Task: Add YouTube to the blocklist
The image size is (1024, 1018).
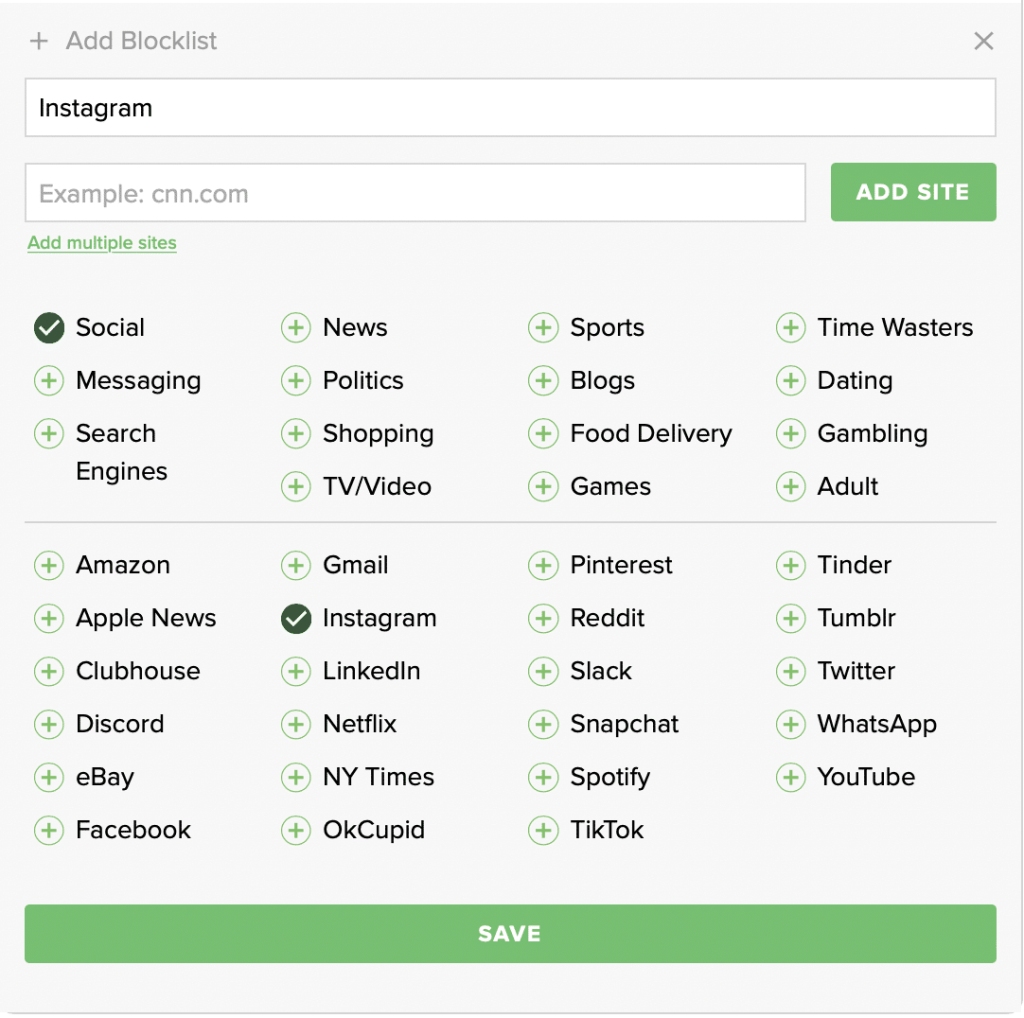Action: click(x=791, y=777)
